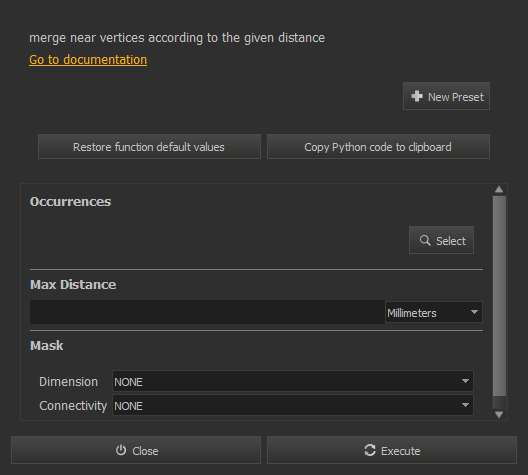Click the scrollbar track below the thumb
This screenshot has height=475, width=528.
499,403
